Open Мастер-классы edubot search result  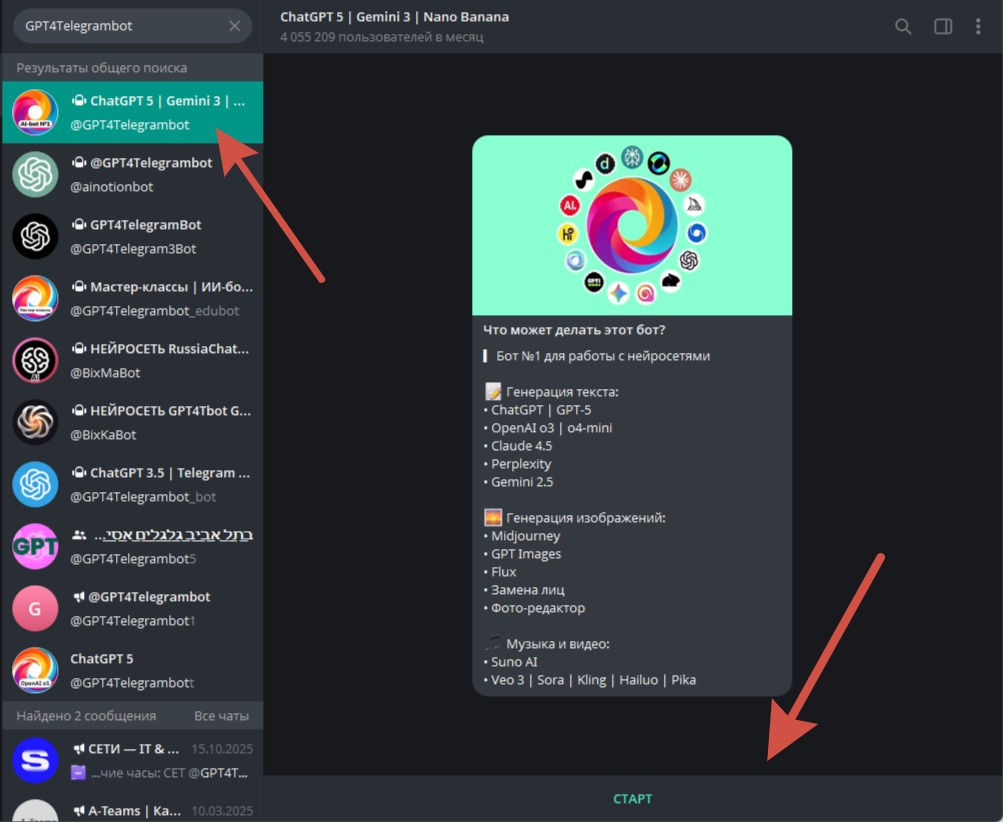[132, 299]
